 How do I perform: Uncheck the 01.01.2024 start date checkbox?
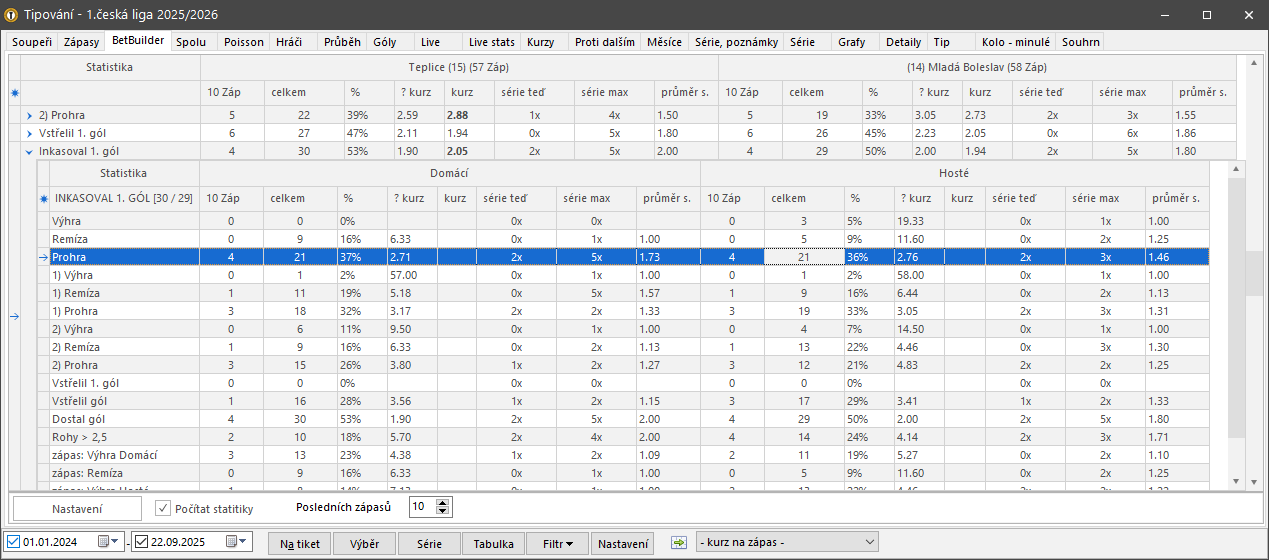(x=12, y=542)
